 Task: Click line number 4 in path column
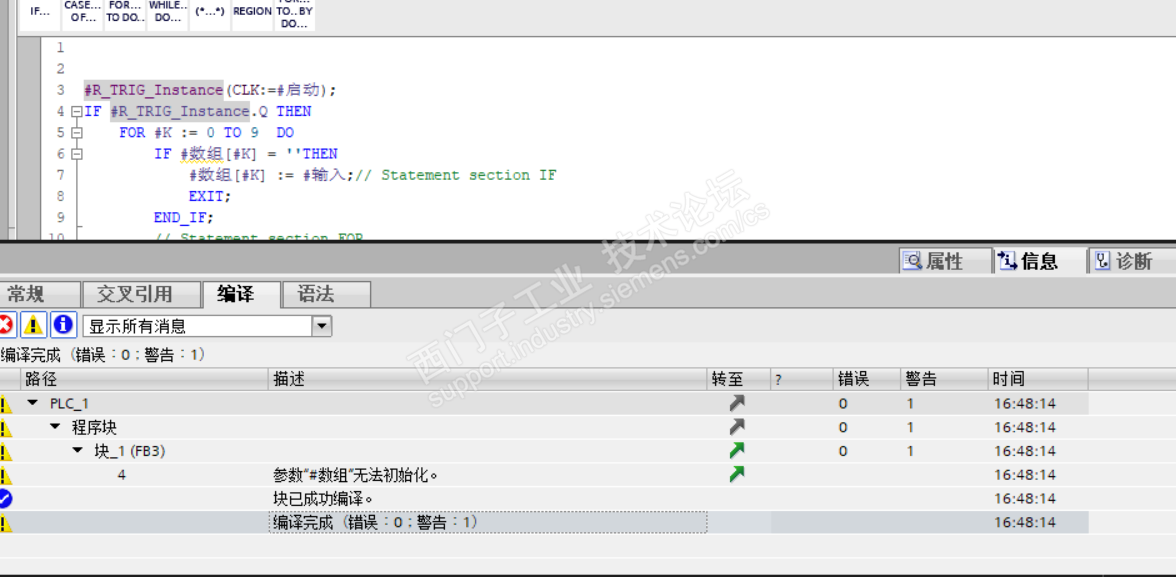click(122, 475)
